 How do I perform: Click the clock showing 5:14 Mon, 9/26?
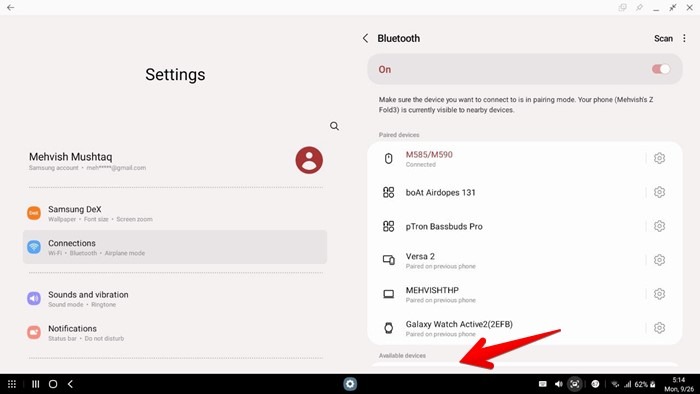coord(679,384)
